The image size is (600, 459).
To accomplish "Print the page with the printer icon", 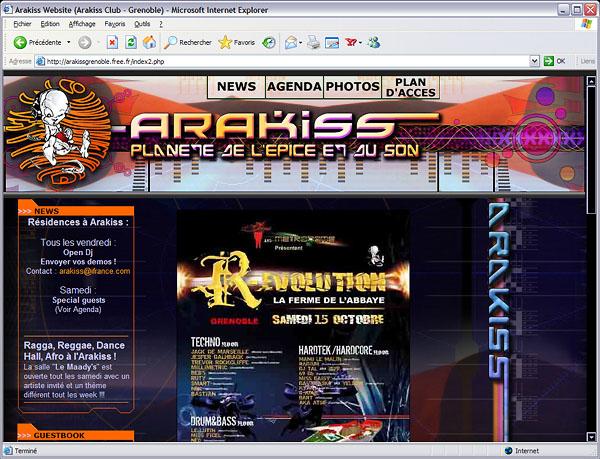I will pyautogui.click(x=313, y=42).
